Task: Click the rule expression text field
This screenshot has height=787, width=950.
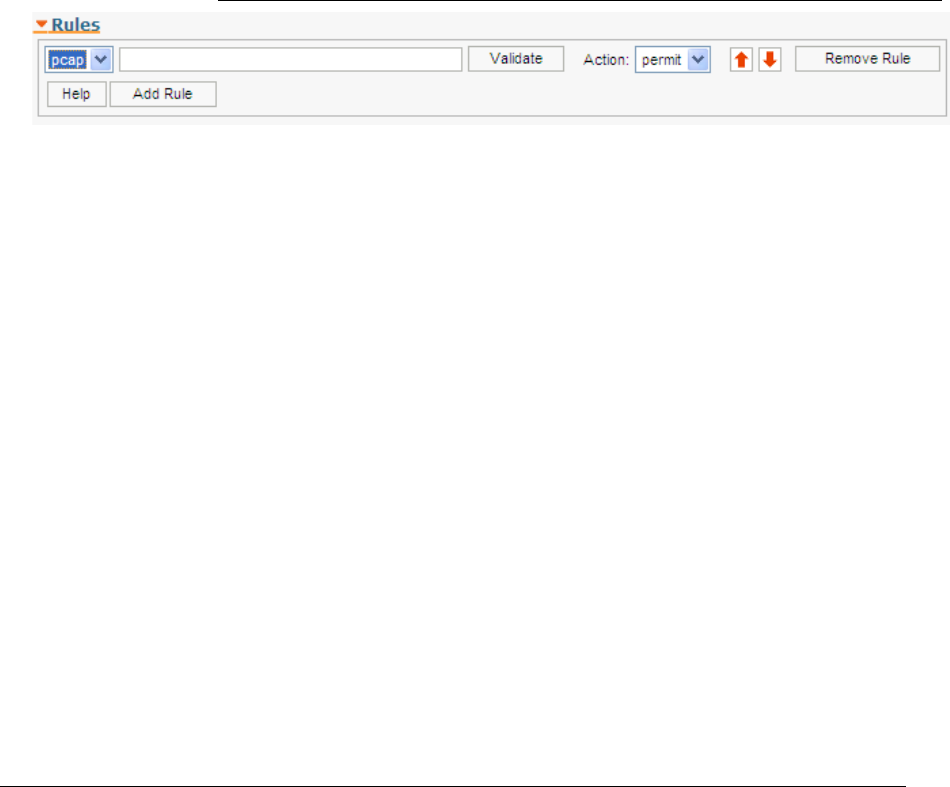Action: point(290,59)
